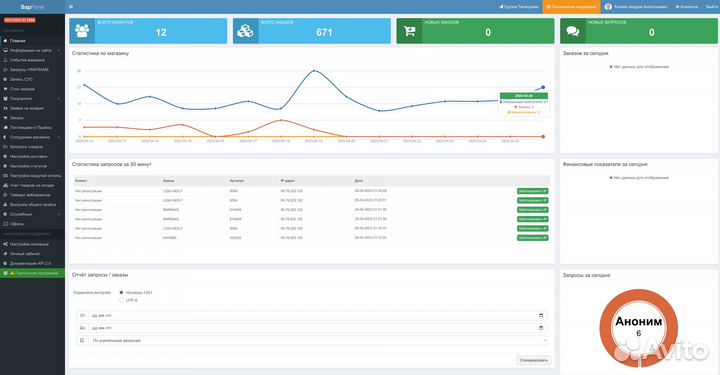
Task: Open Группа Телеграмма in the top bar
Action: coord(518,7)
